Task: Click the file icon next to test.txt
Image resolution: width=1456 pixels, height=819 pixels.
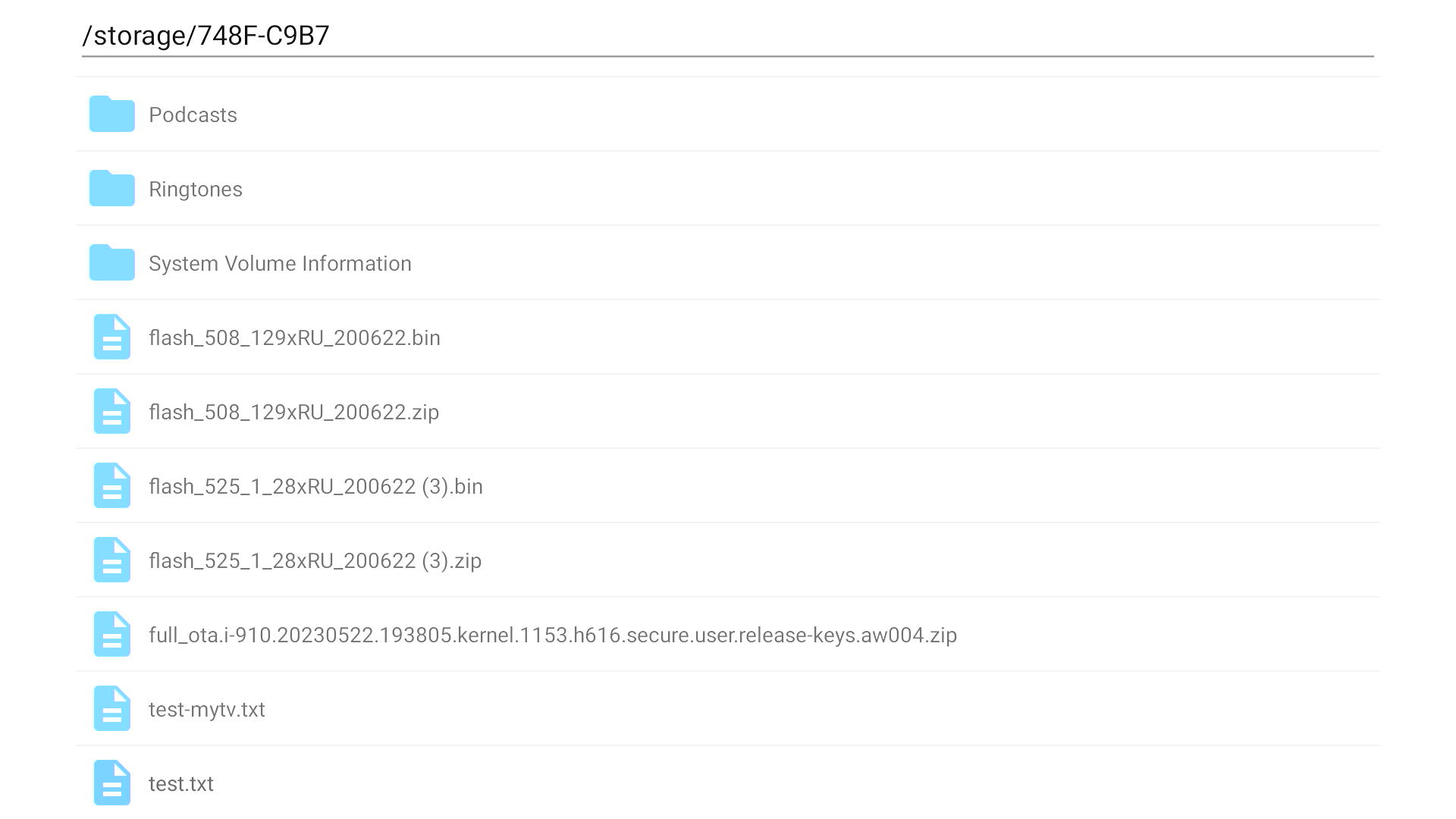Action: (x=112, y=783)
